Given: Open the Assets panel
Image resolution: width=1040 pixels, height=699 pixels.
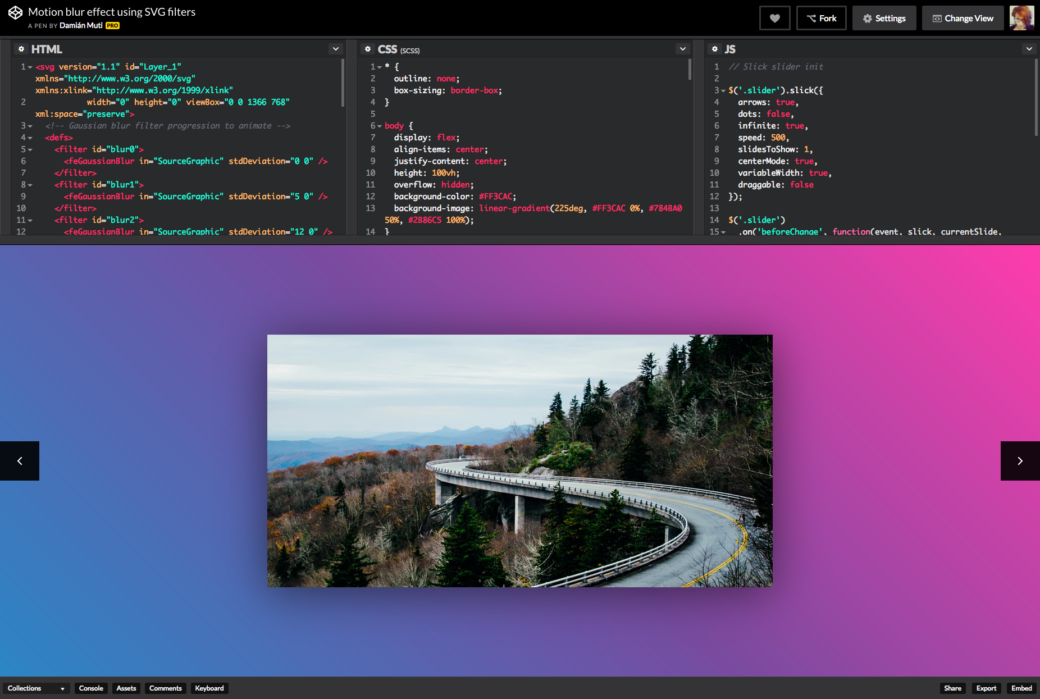Looking at the screenshot, I should coord(126,688).
